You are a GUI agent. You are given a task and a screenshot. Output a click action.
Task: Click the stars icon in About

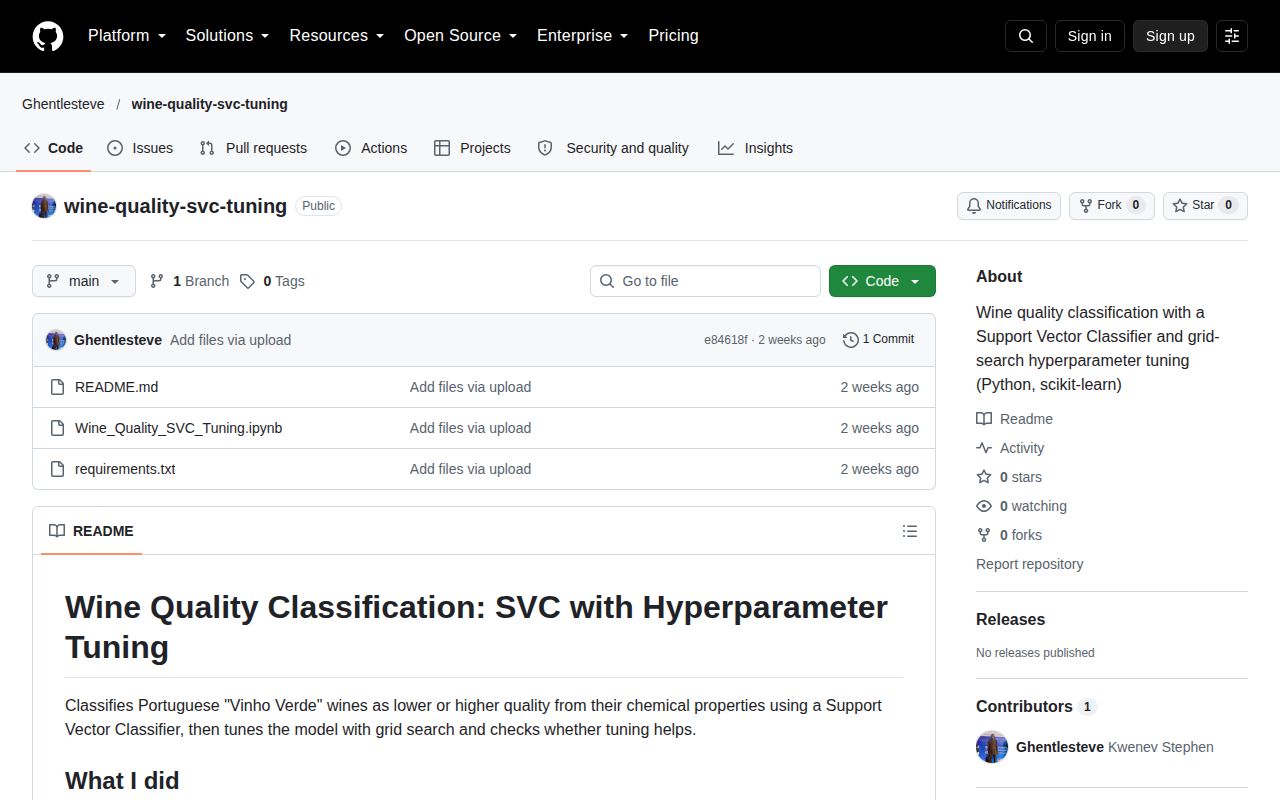coord(984,477)
